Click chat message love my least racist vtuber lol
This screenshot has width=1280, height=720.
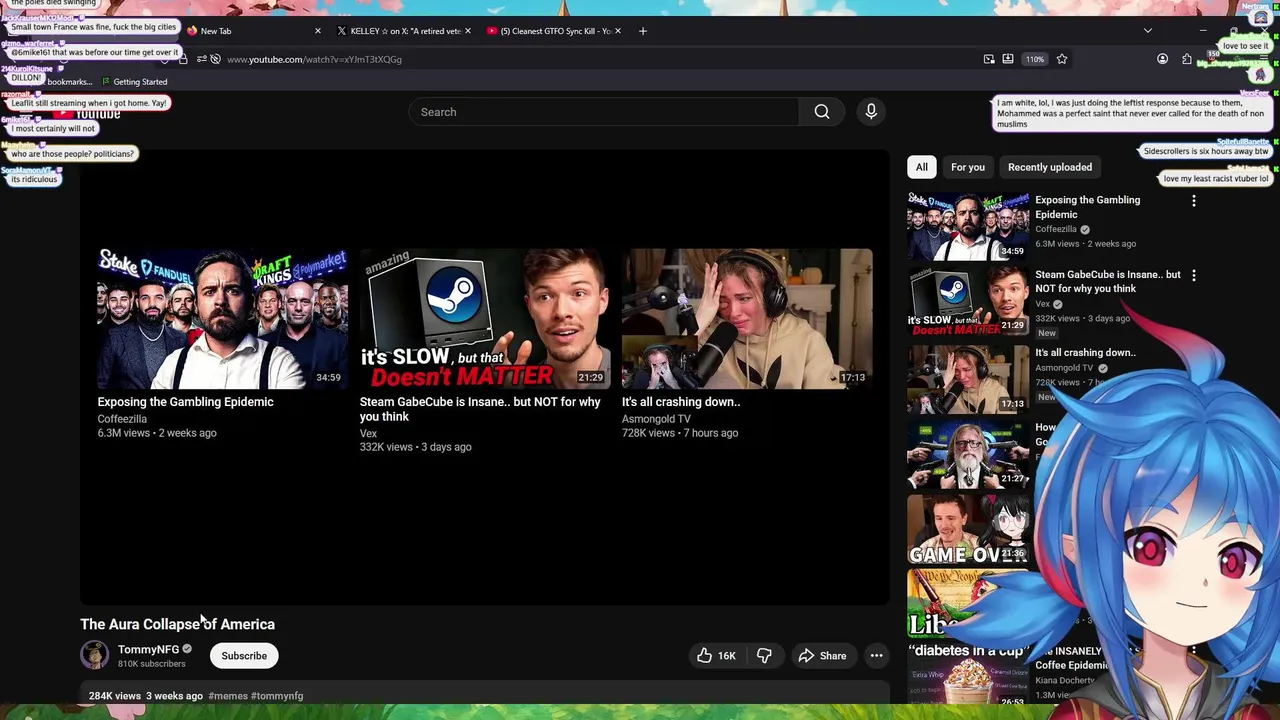pyautogui.click(x=1215, y=179)
